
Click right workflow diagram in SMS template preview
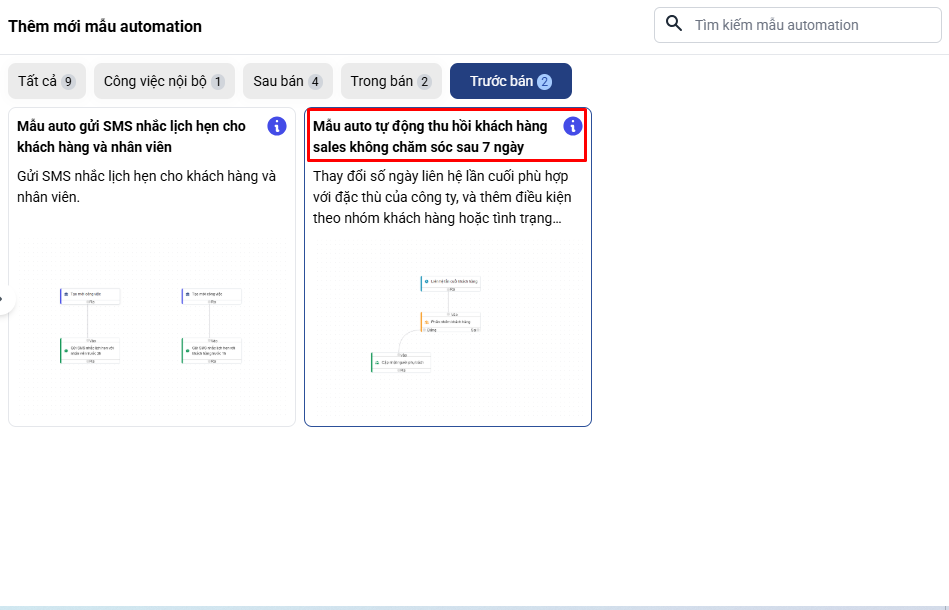[212, 325]
